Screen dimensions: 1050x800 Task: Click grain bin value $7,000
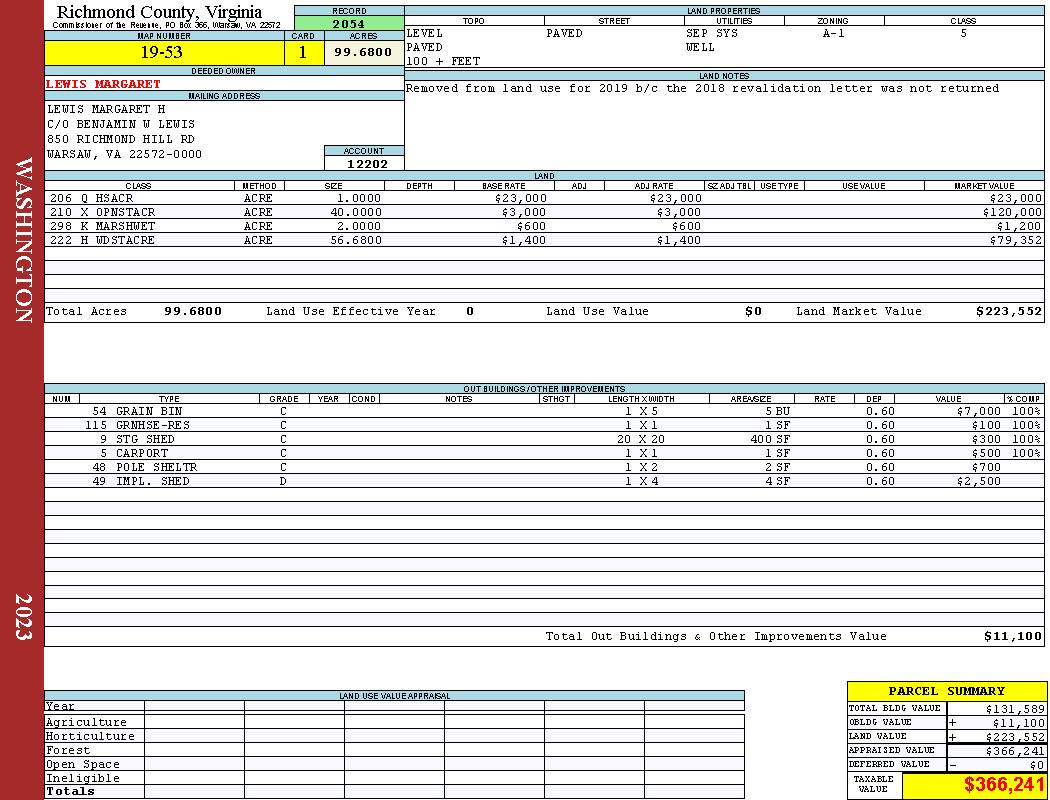click(978, 411)
